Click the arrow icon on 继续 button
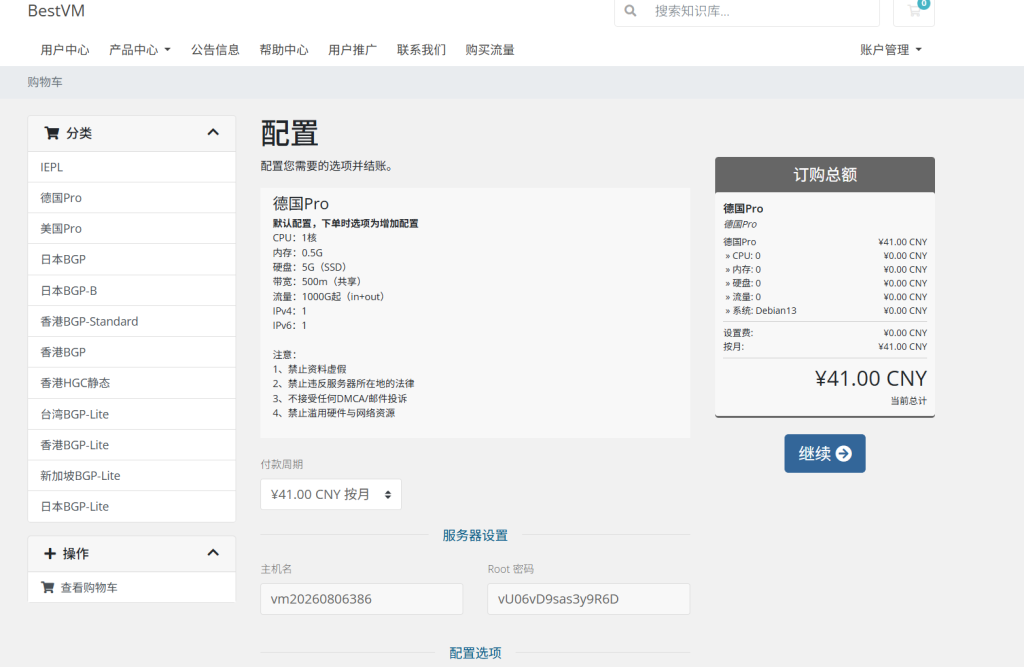The height and width of the screenshot is (667, 1024). [x=844, y=453]
